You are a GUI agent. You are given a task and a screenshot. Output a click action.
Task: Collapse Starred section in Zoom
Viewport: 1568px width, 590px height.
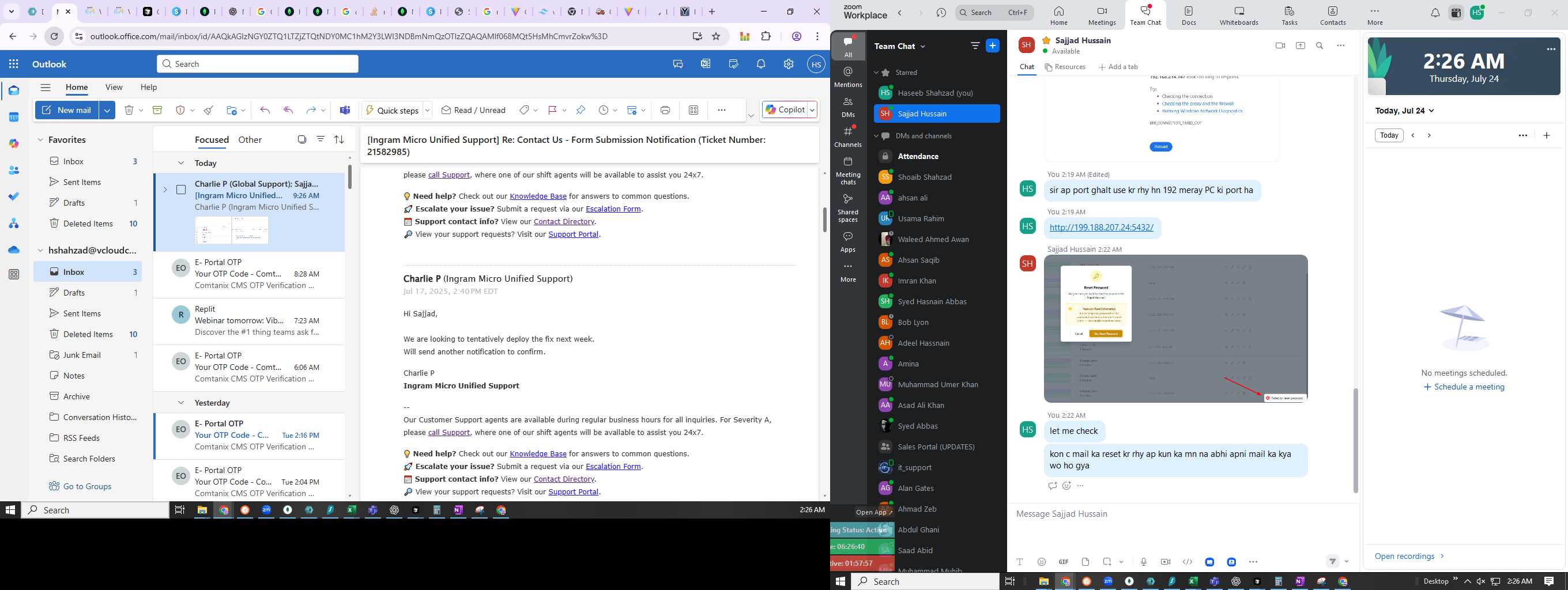(876, 73)
